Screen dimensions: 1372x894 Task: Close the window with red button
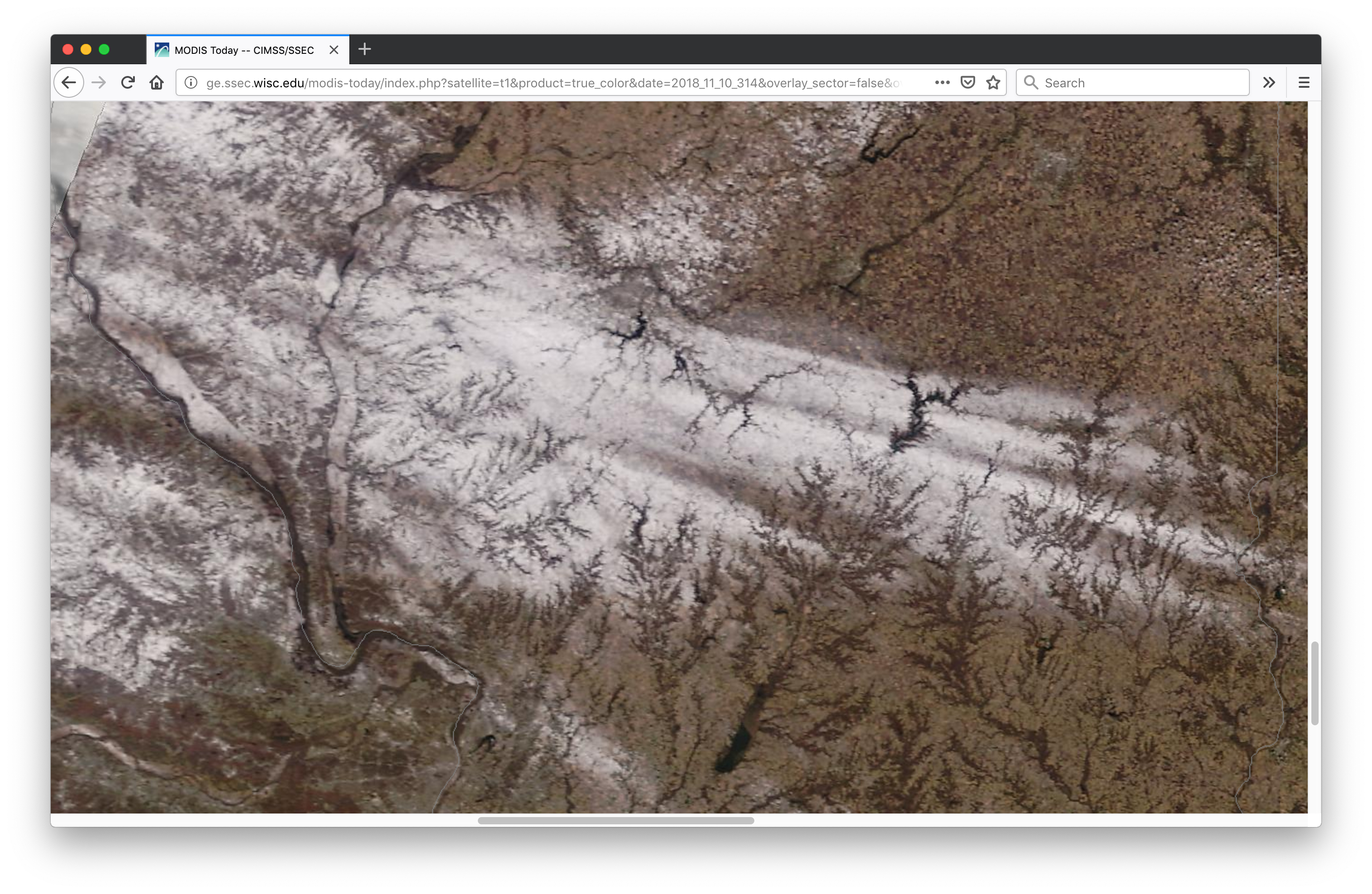pos(67,50)
